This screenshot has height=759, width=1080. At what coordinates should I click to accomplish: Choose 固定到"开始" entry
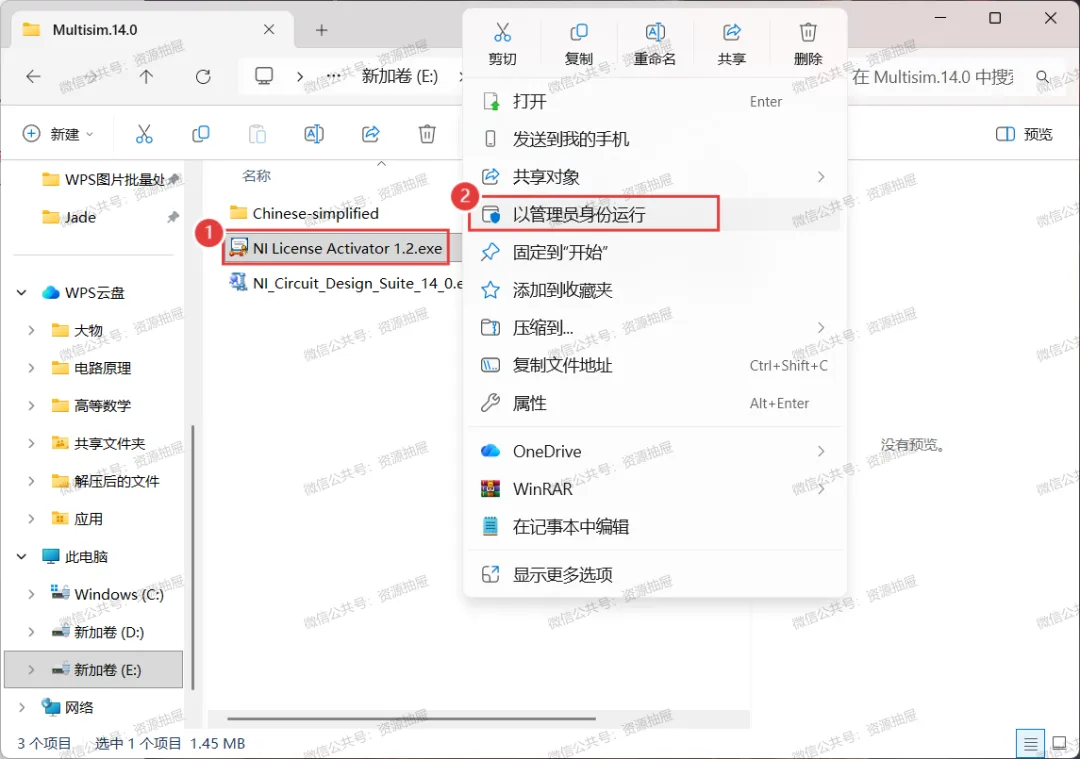[654, 252]
